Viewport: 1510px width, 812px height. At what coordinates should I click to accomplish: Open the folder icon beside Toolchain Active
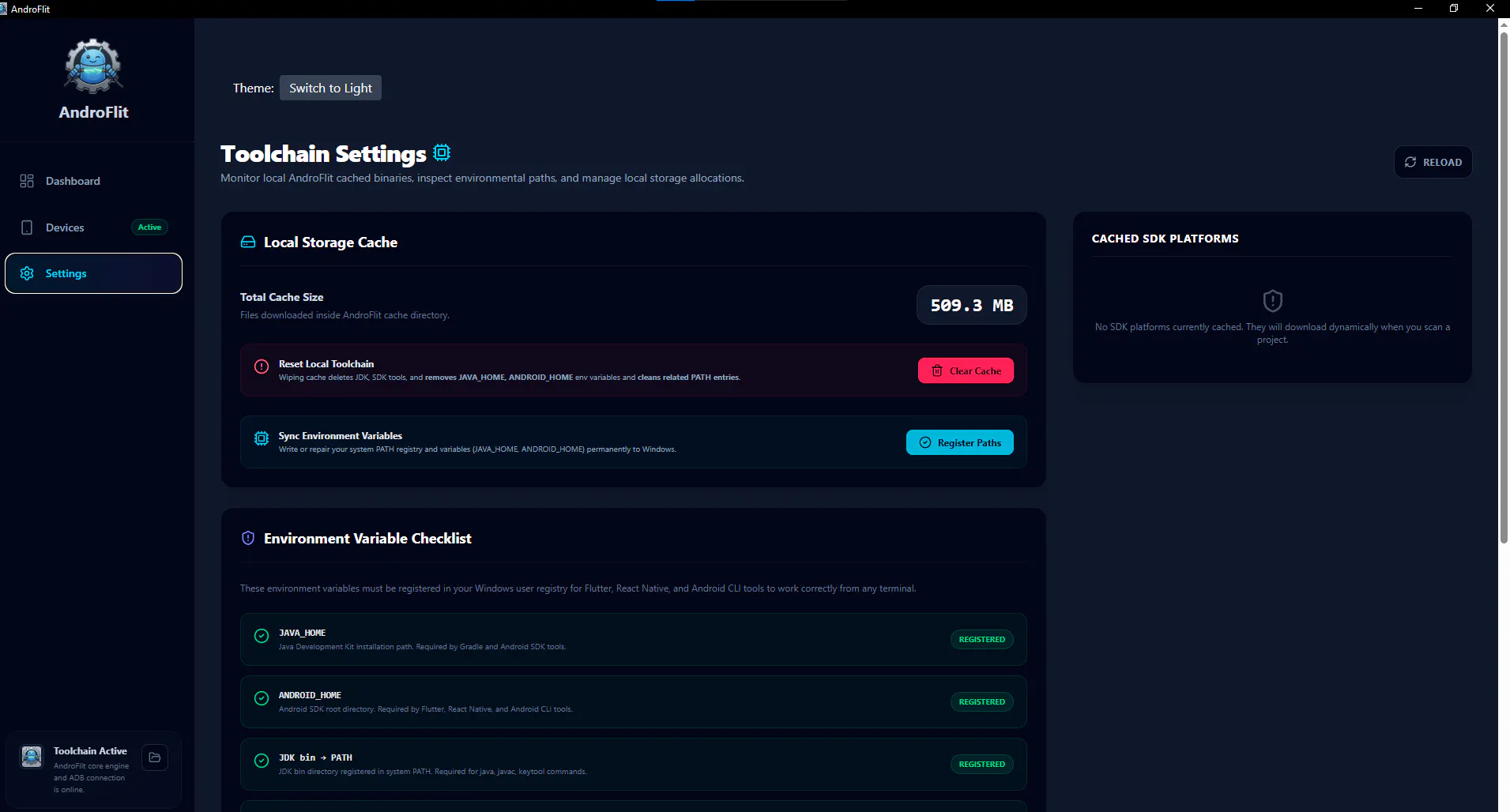[155, 757]
